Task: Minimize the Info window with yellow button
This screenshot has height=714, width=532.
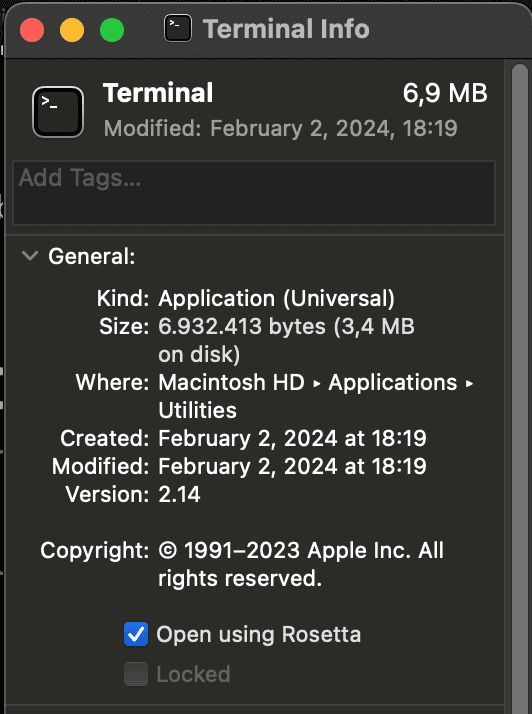Action: pos(72,30)
